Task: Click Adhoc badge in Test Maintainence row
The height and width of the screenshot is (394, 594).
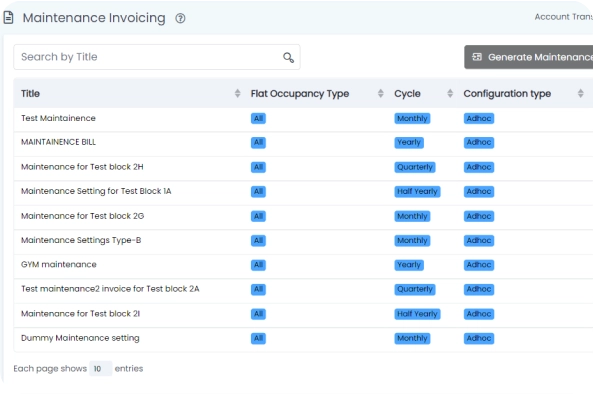Action: (479, 119)
